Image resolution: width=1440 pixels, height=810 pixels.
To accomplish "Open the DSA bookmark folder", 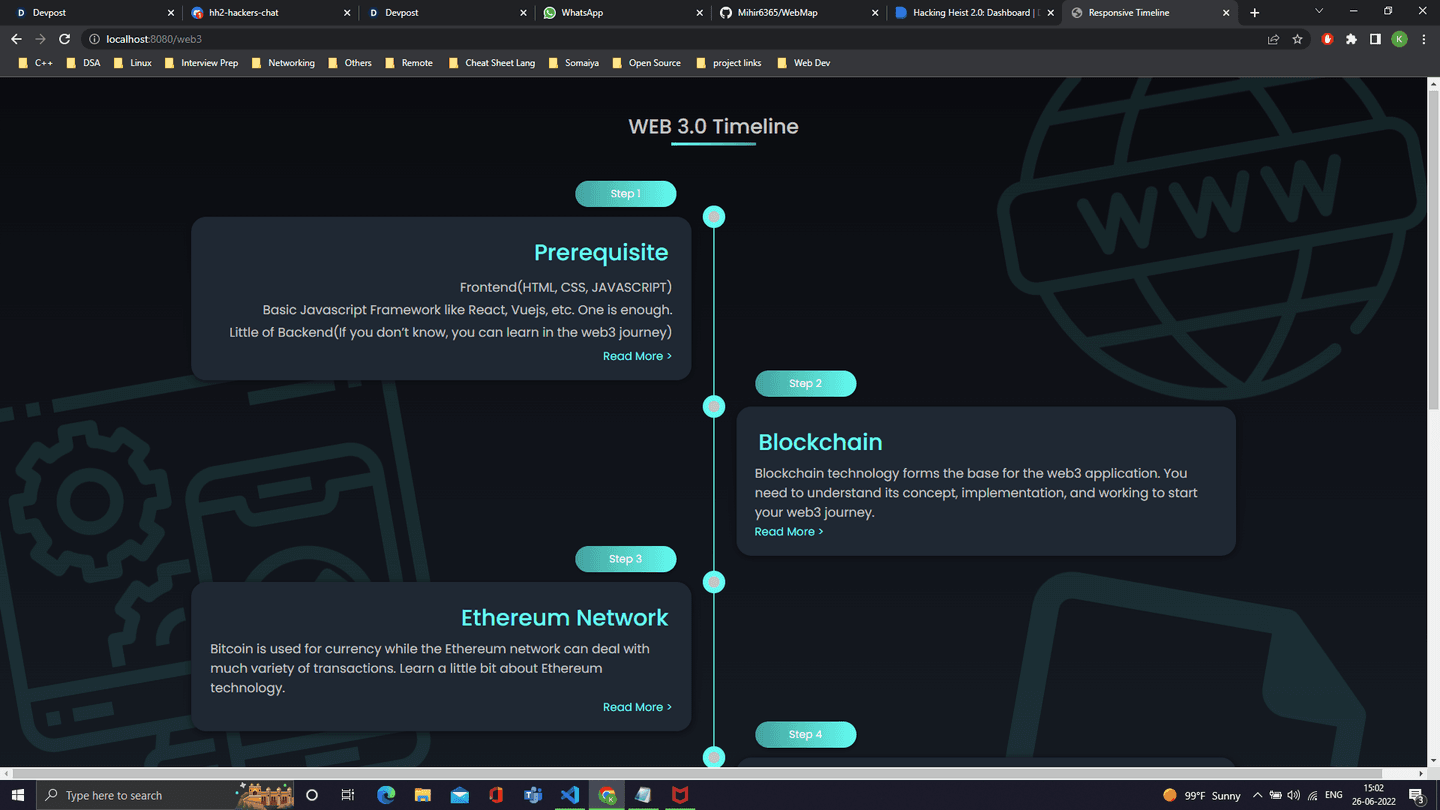I will (x=84, y=62).
